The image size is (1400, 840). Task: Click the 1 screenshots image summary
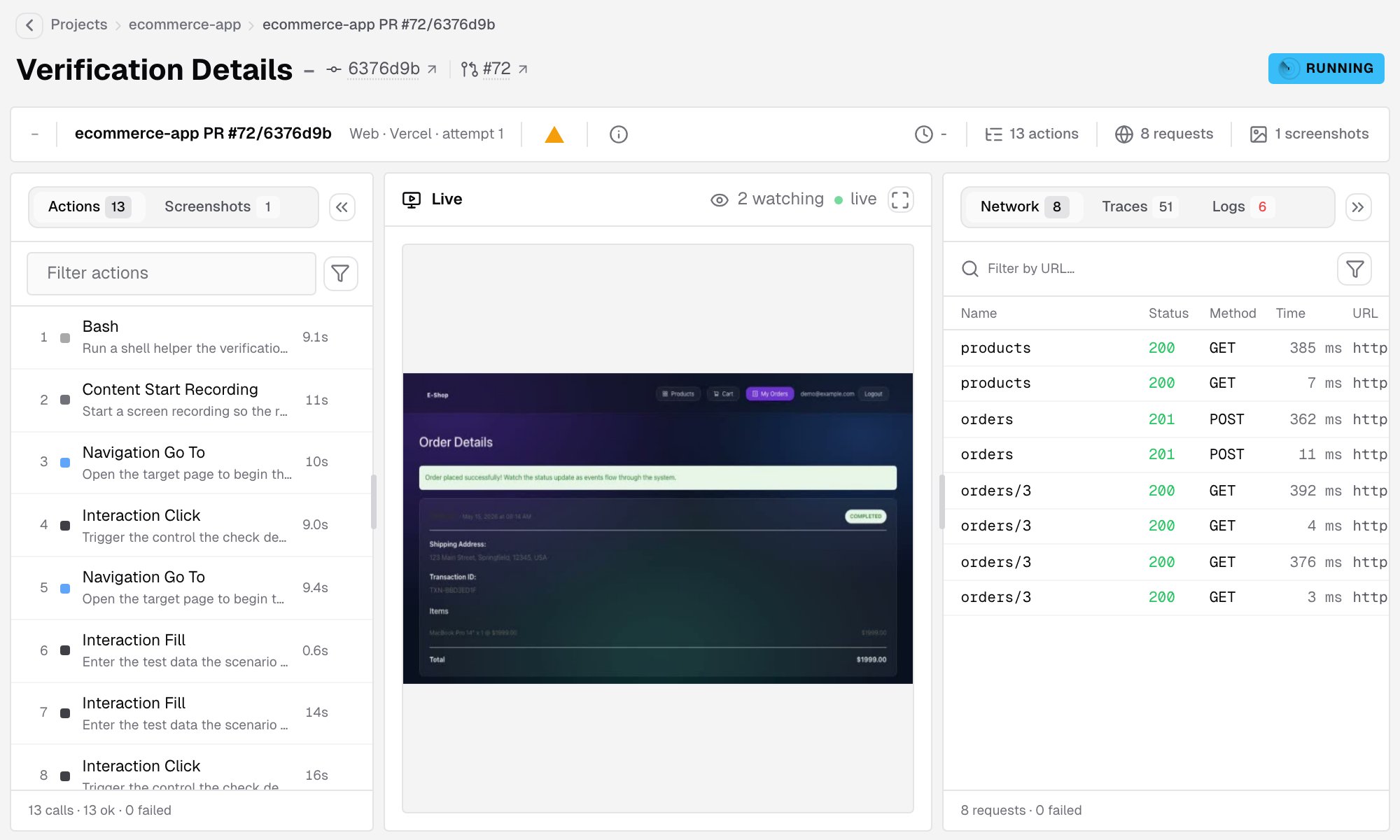pos(1309,134)
